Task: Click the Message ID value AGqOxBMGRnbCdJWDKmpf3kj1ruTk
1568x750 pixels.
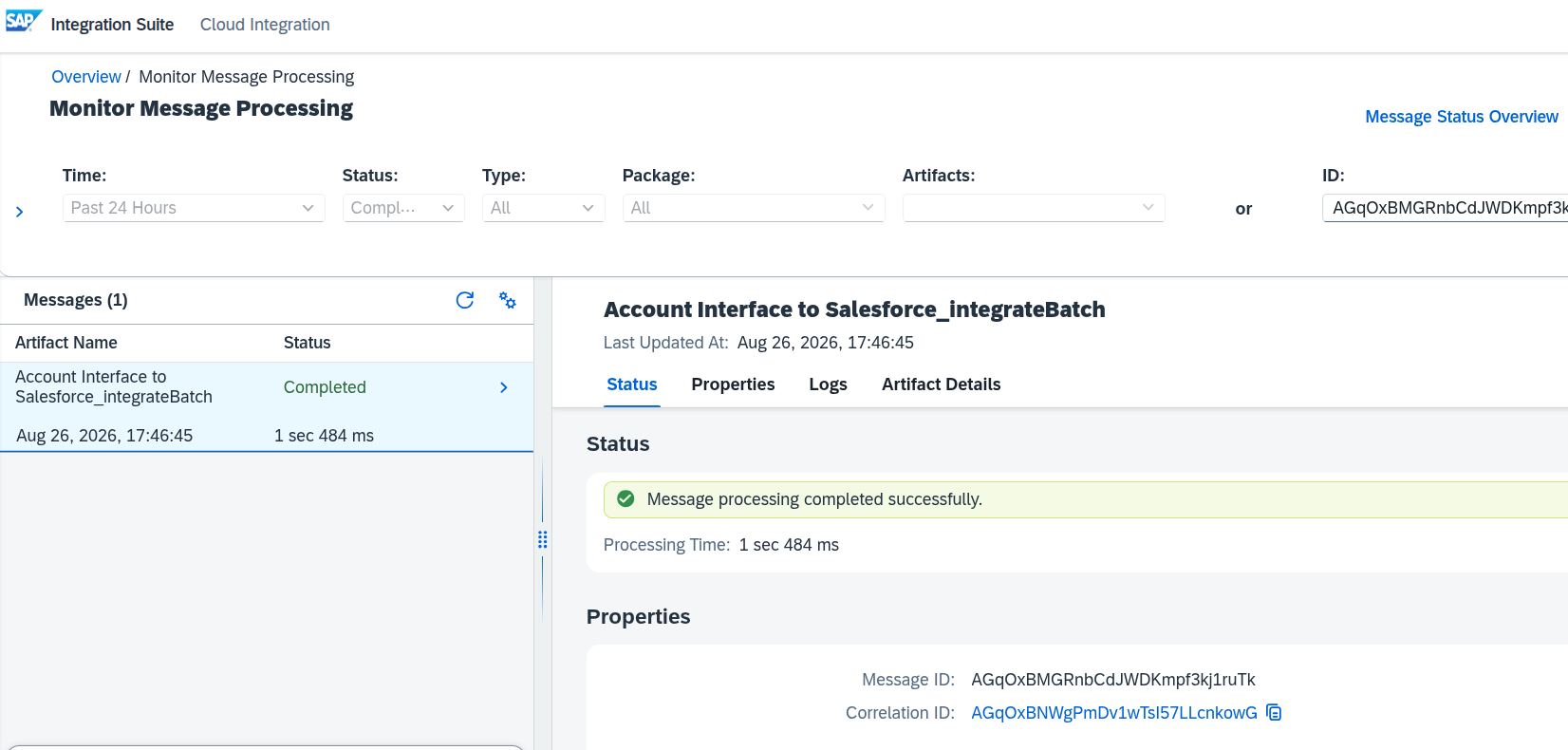Action: pos(1113,680)
